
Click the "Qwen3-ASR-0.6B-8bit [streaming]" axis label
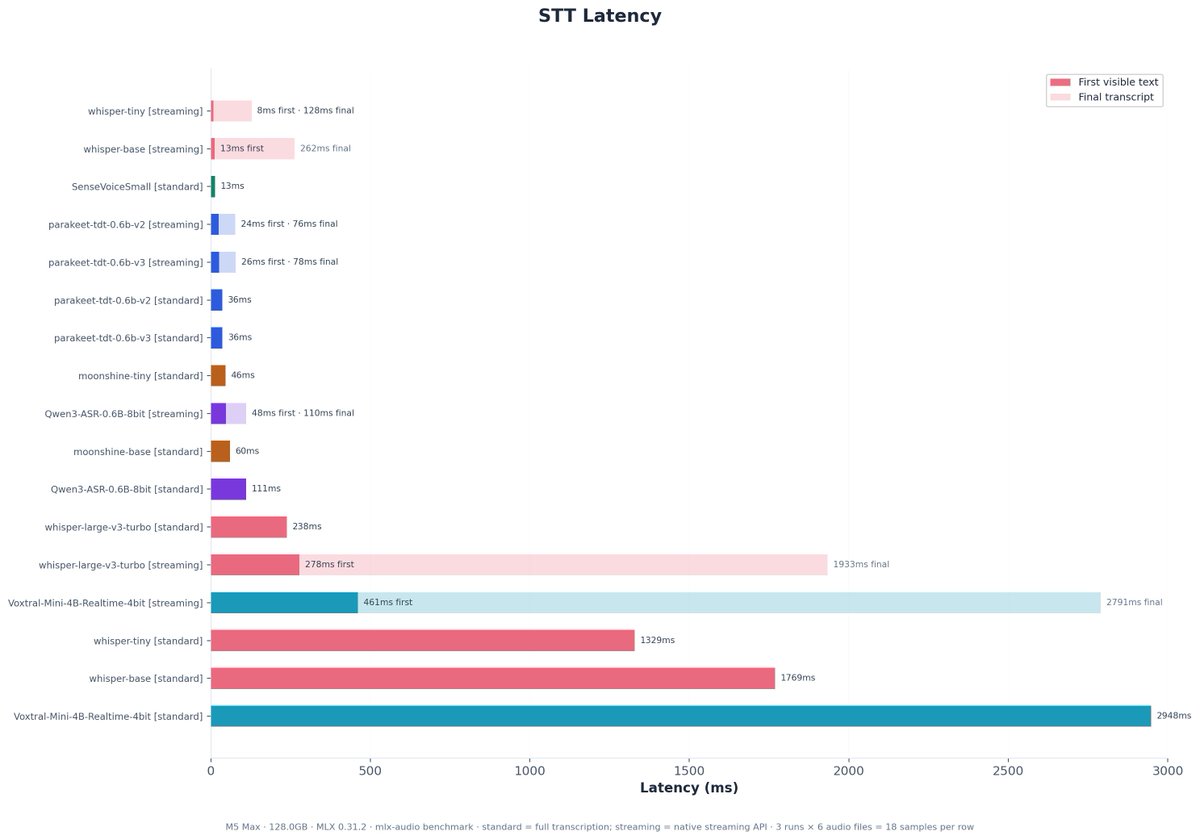(124, 413)
